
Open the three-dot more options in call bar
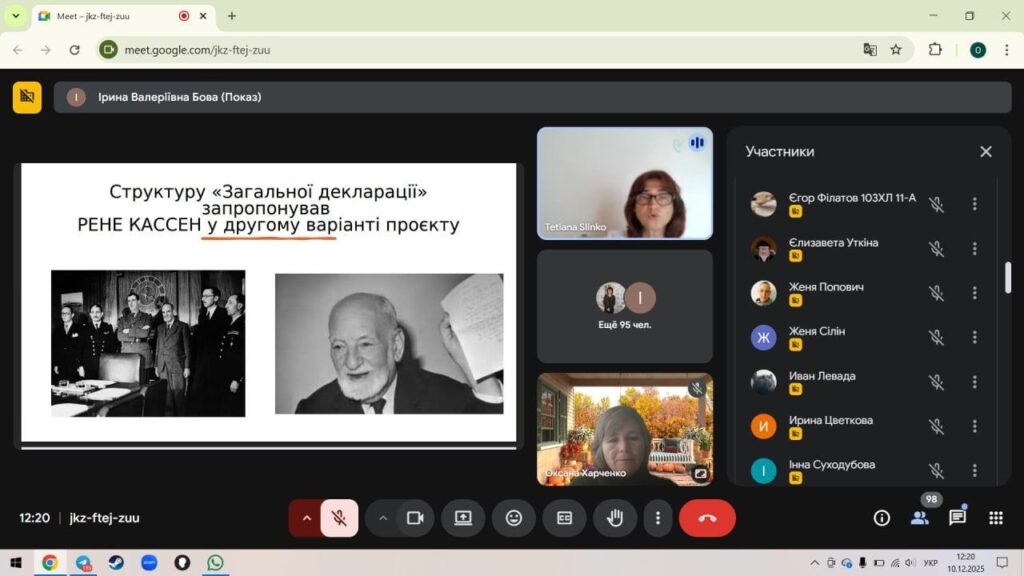click(657, 518)
